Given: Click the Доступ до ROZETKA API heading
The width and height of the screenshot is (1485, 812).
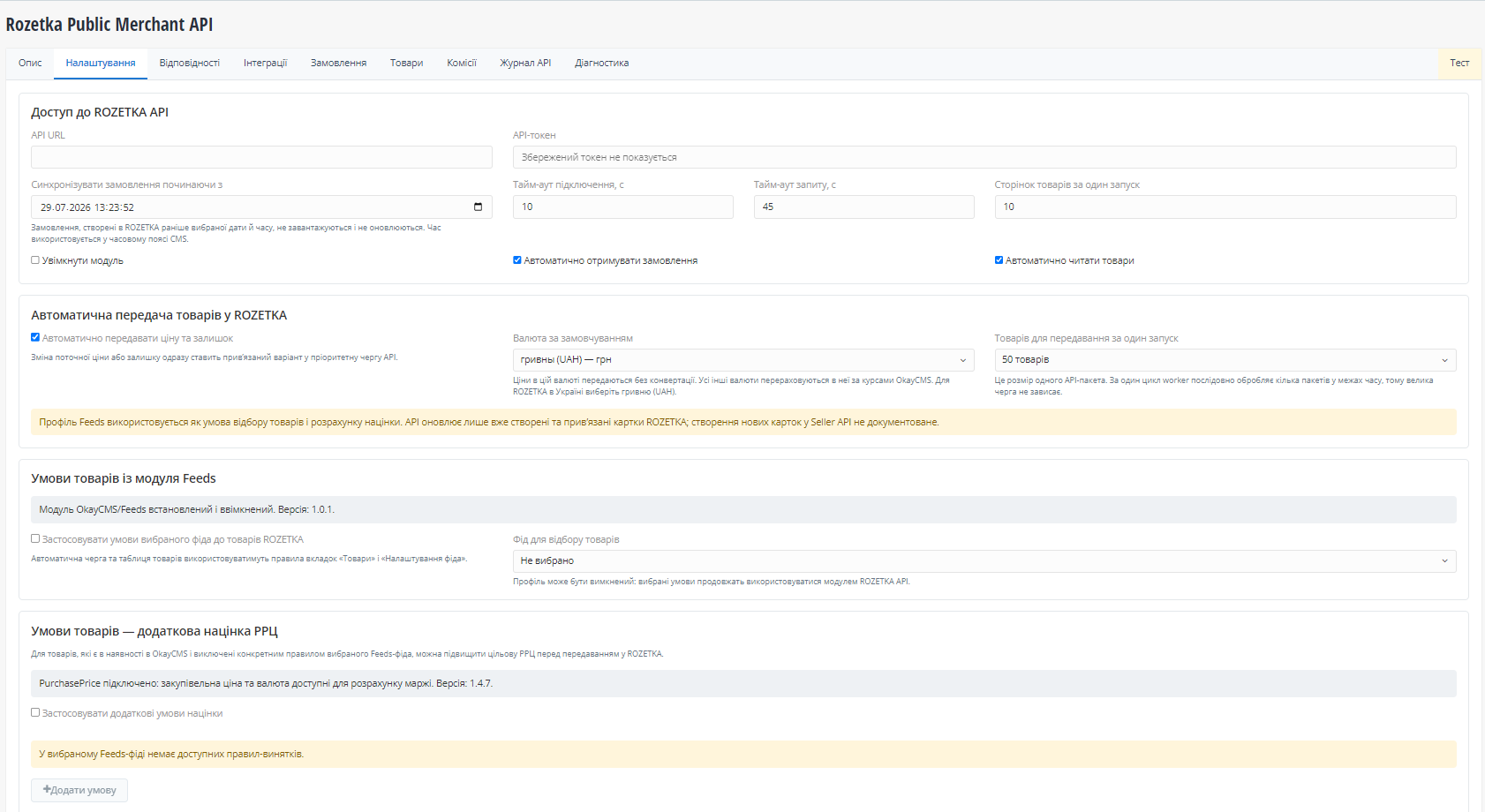Looking at the screenshot, I should (100, 112).
